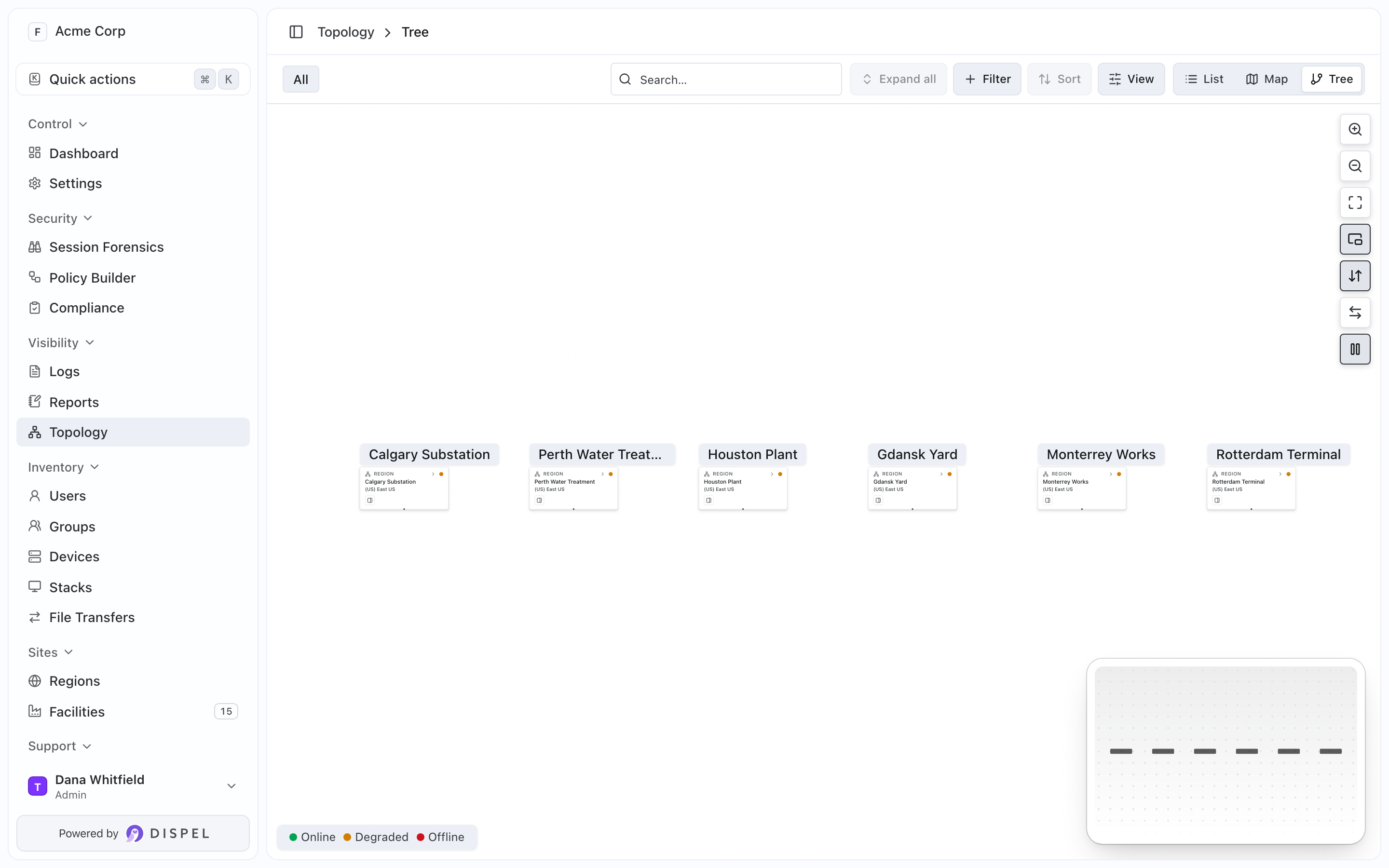Open Quick actions launcher

point(133,79)
